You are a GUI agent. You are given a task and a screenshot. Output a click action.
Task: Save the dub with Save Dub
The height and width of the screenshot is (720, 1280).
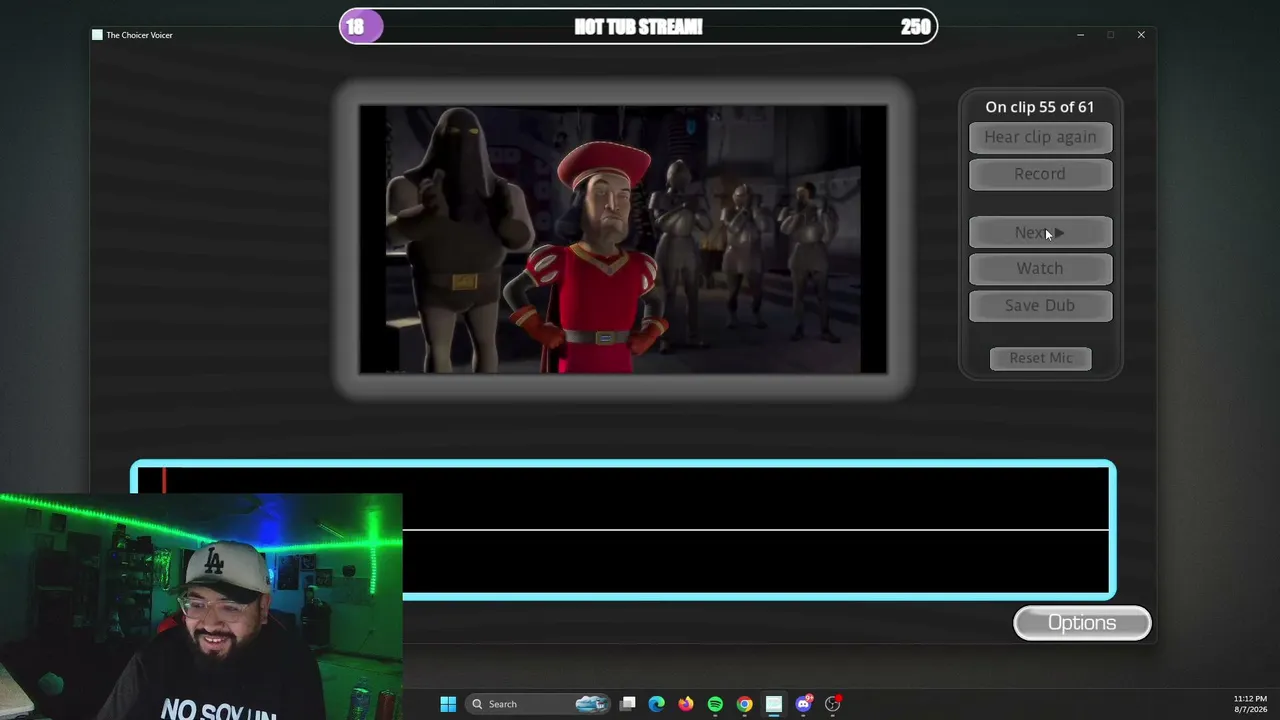(x=1040, y=305)
